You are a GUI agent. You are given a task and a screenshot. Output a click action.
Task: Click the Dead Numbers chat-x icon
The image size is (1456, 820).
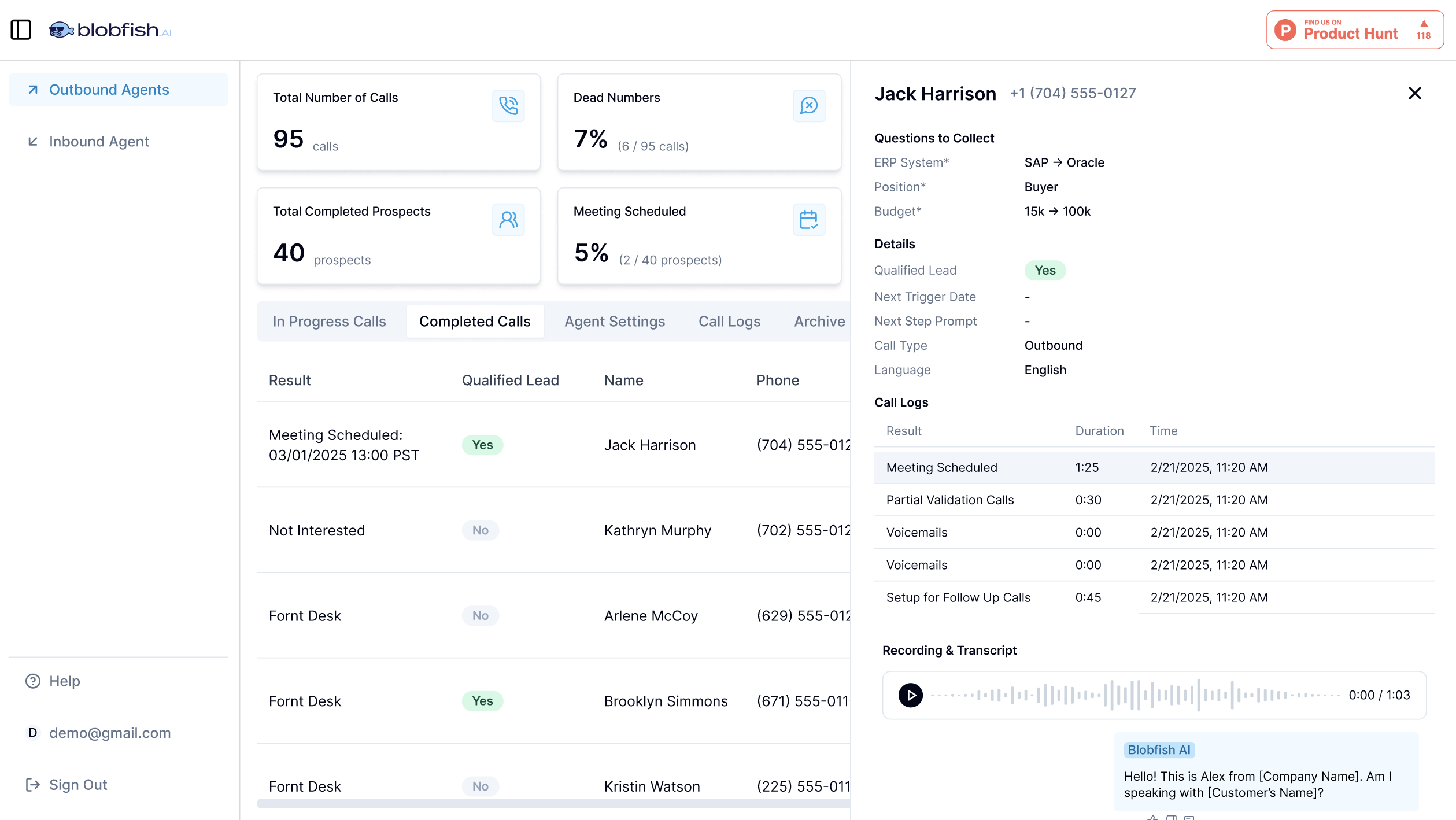tap(808, 106)
